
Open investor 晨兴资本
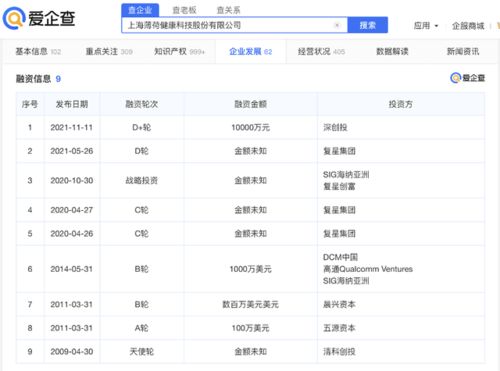pyautogui.click(x=339, y=304)
